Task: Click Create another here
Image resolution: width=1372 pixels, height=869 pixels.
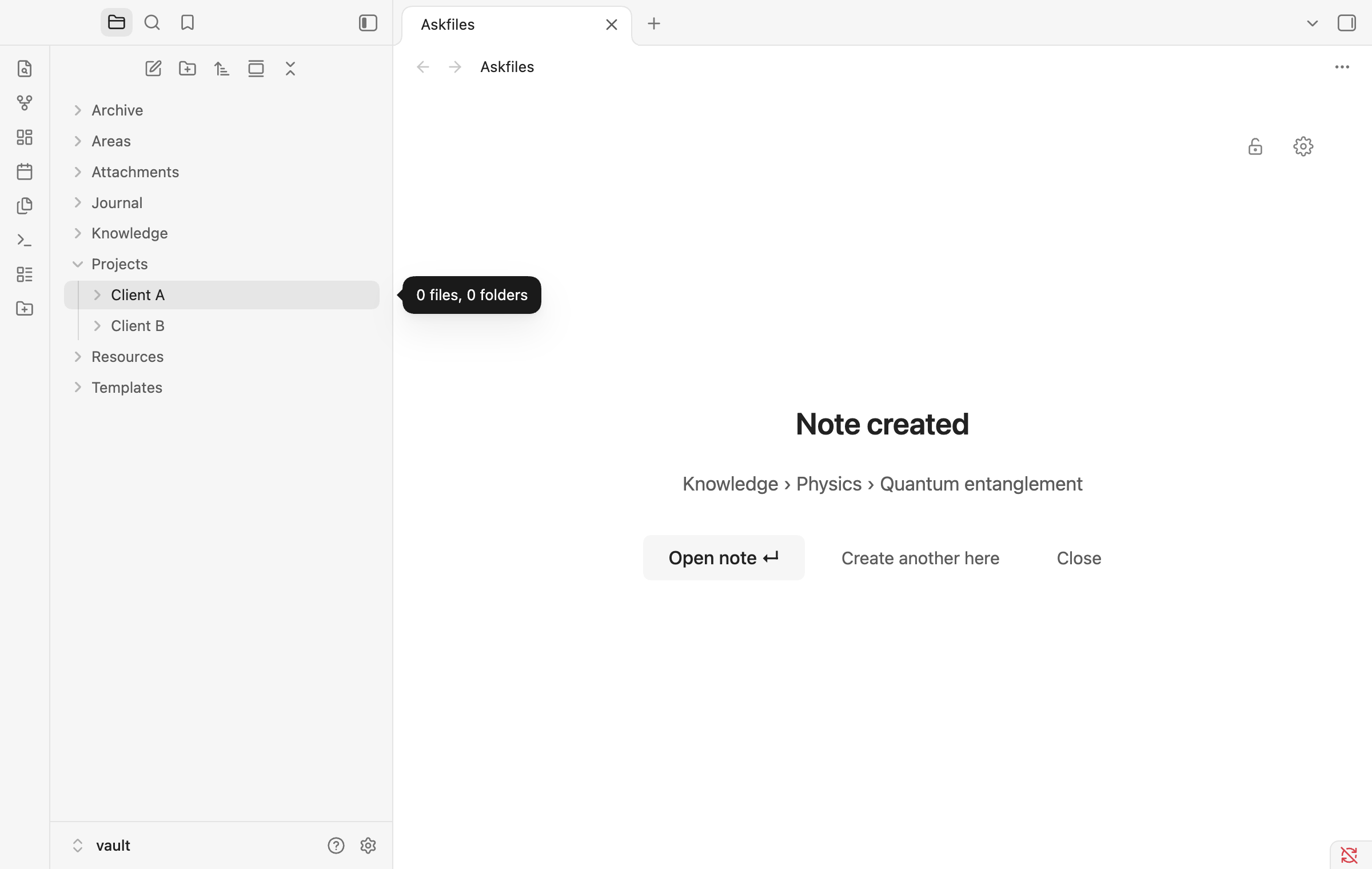Action: tap(920, 558)
